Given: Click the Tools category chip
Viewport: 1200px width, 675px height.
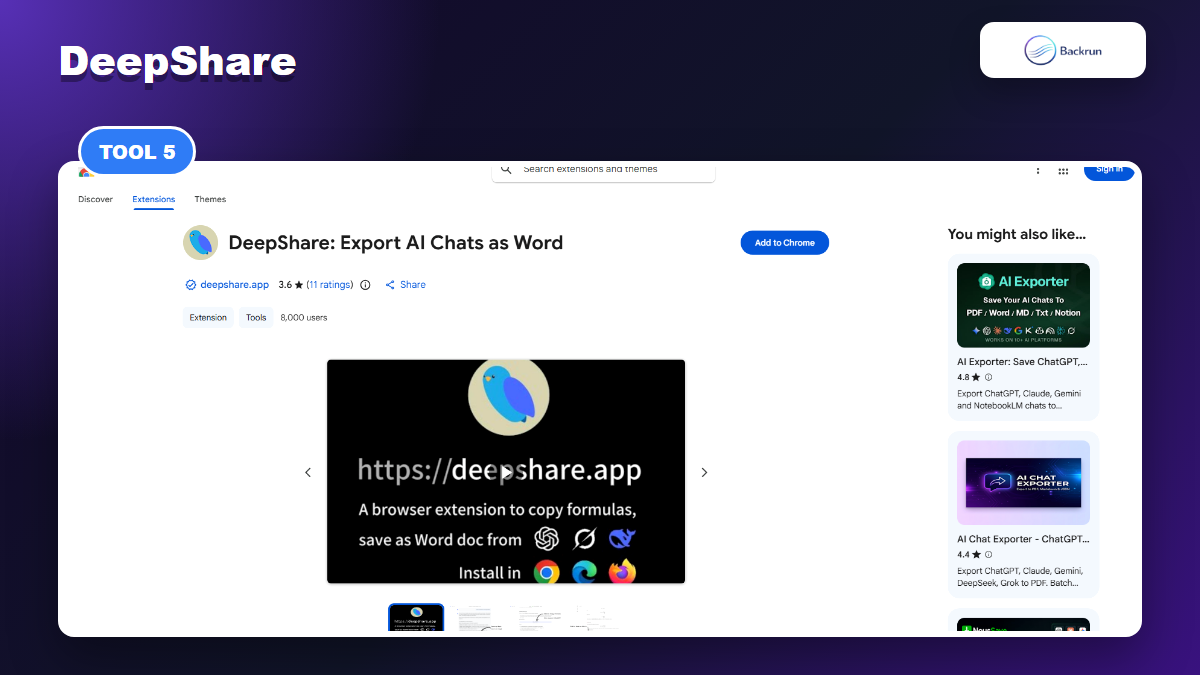Looking at the screenshot, I should [x=256, y=317].
